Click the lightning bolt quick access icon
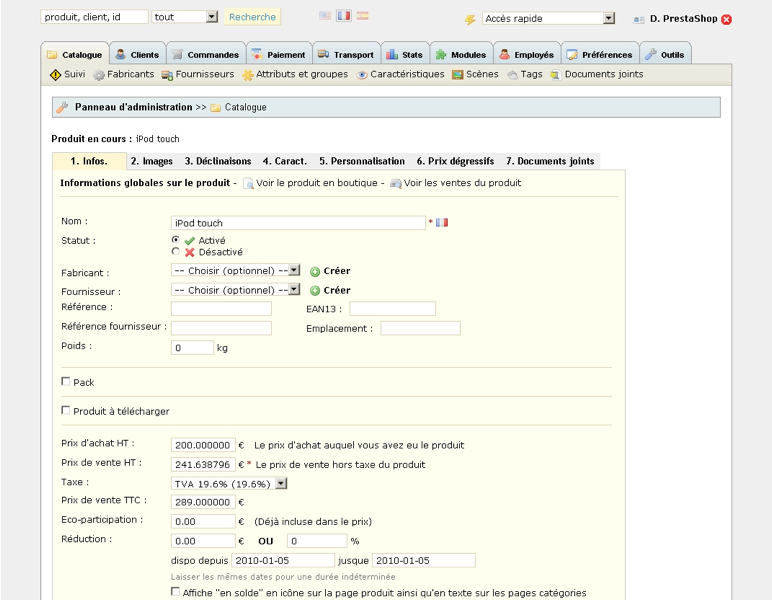This screenshot has width=772, height=600. click(470, 19)
